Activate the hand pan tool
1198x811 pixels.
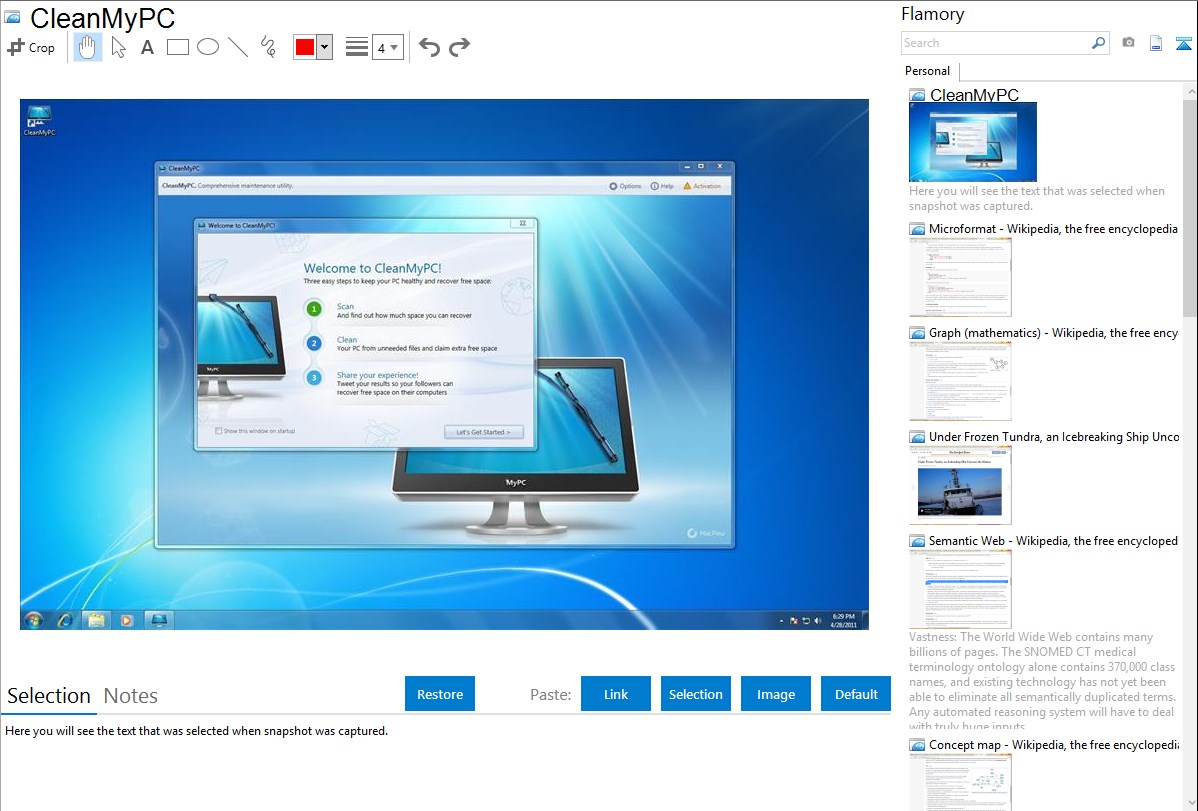88,47
